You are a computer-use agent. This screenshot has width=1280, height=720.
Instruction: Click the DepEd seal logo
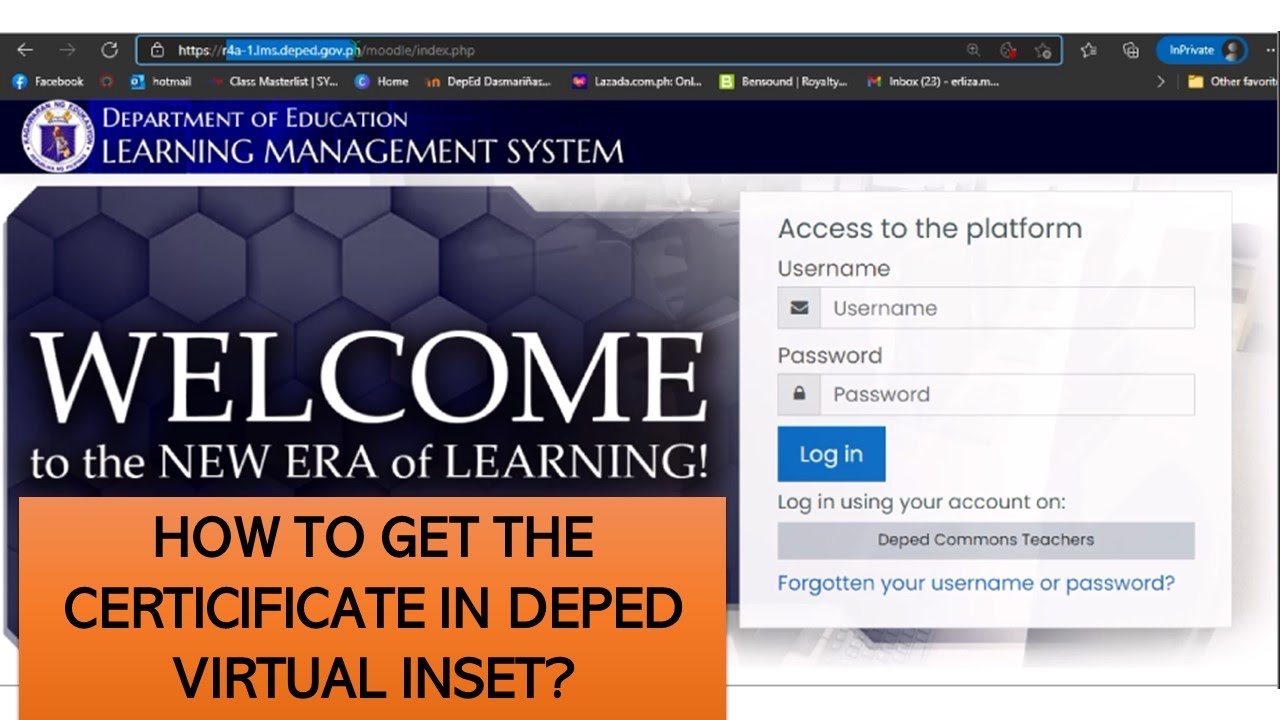click(x=56, y=137)
